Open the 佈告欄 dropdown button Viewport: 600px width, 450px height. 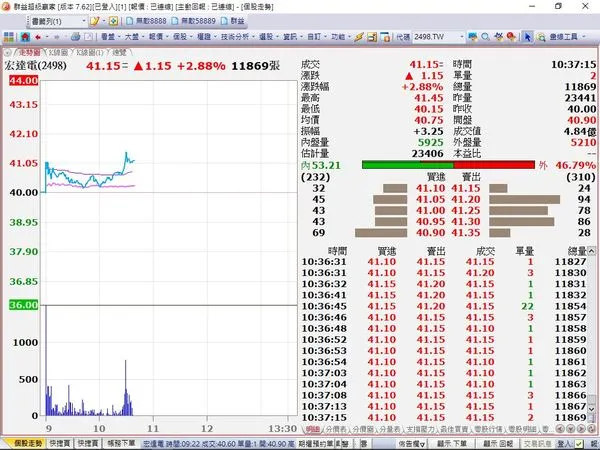point(411,444)
